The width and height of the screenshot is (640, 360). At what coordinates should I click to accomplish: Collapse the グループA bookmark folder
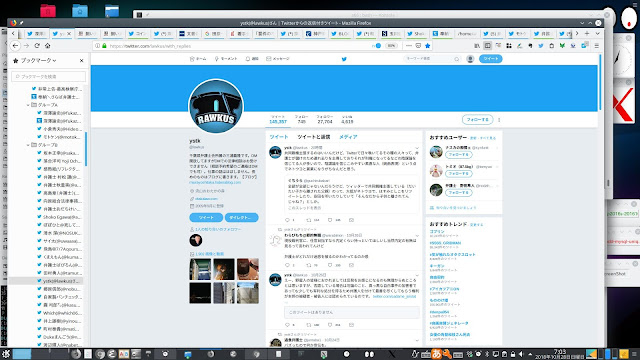pos(28,105)
